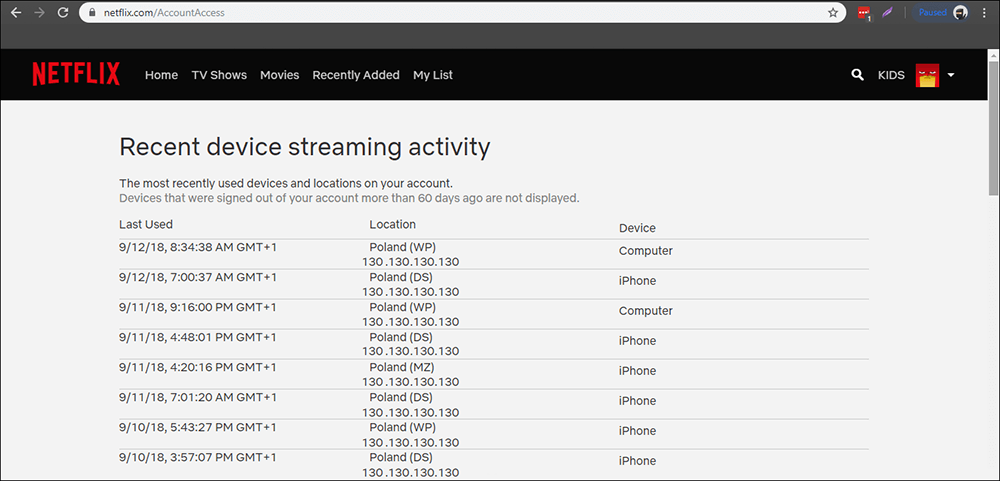Click 'iPhone' device in the 3:57:07 PM row

637,461
